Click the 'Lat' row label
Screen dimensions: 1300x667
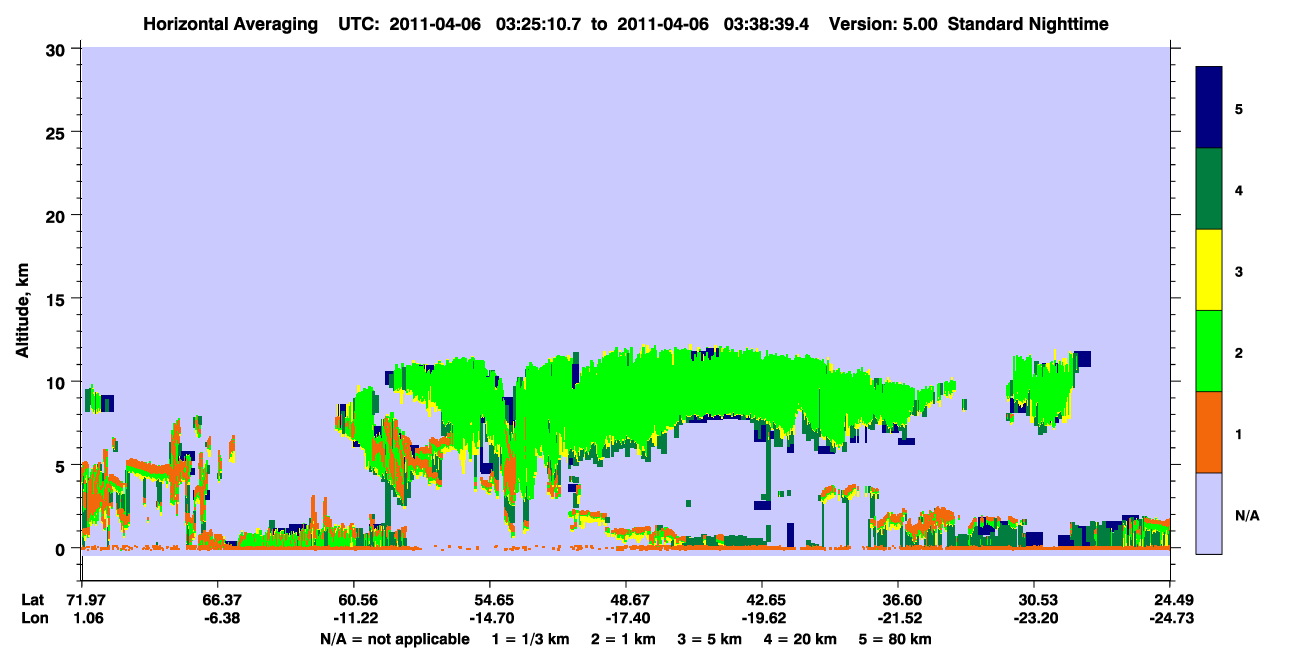click(33, 600)
